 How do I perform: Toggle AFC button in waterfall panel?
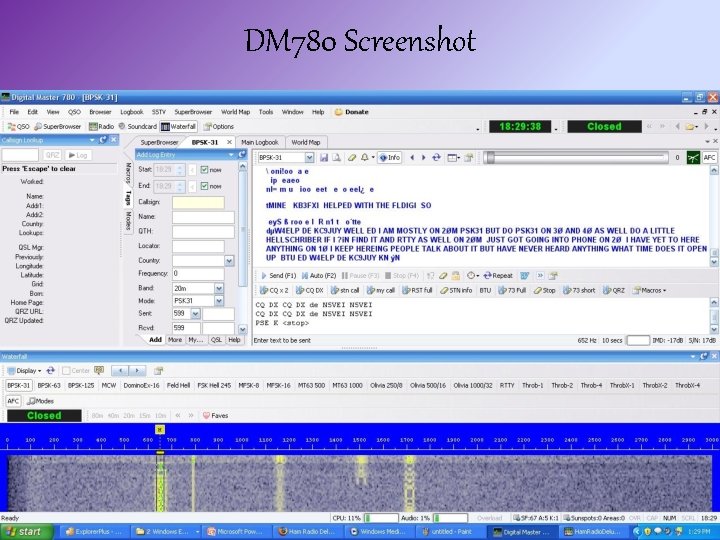13,401
